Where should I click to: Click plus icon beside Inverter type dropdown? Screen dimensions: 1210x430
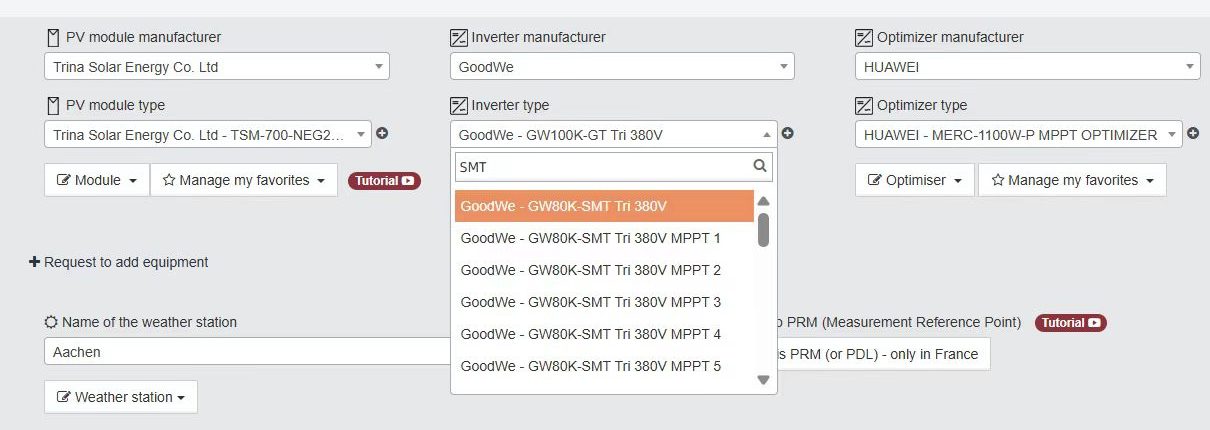coord(788,134)
